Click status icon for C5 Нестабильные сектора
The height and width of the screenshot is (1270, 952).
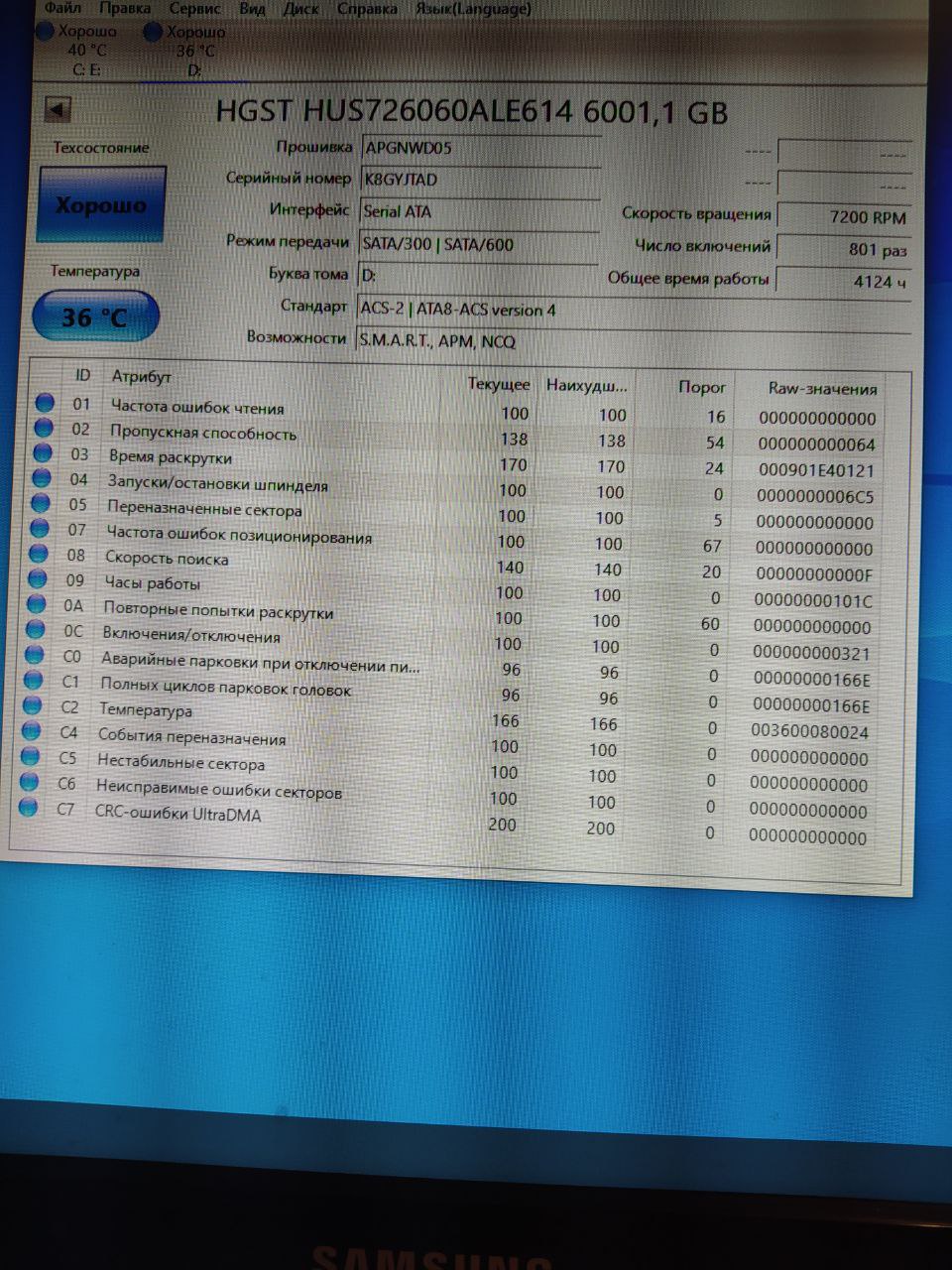pos(31,757)
